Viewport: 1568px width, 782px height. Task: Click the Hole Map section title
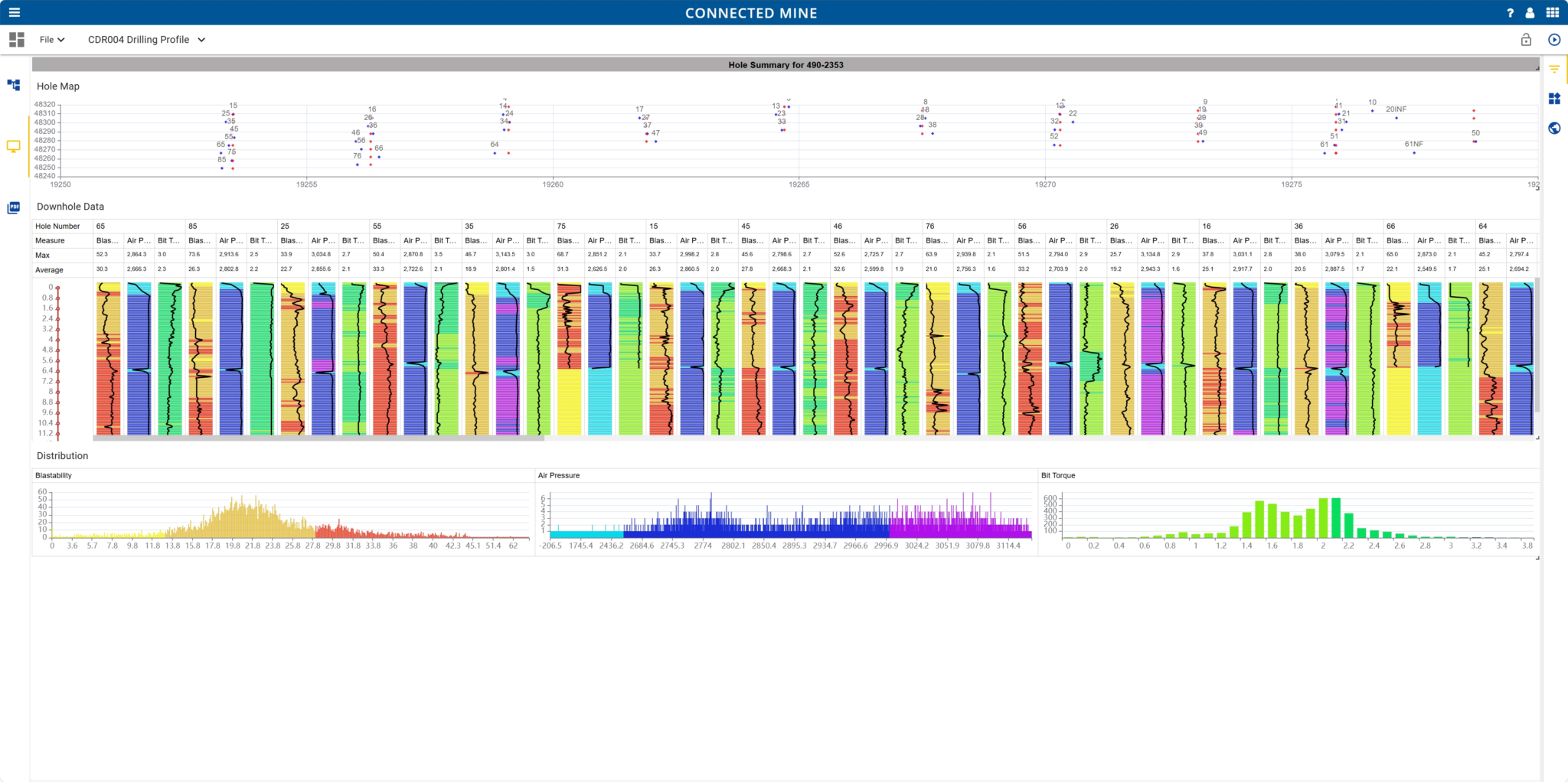click(58, 86)
